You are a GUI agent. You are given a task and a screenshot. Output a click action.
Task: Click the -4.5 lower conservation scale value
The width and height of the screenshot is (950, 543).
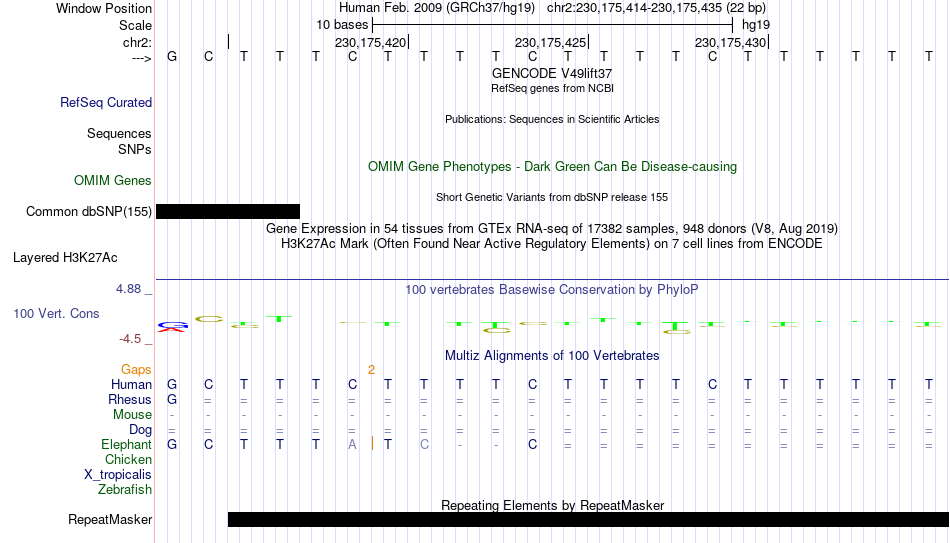[x=130, y=339]
